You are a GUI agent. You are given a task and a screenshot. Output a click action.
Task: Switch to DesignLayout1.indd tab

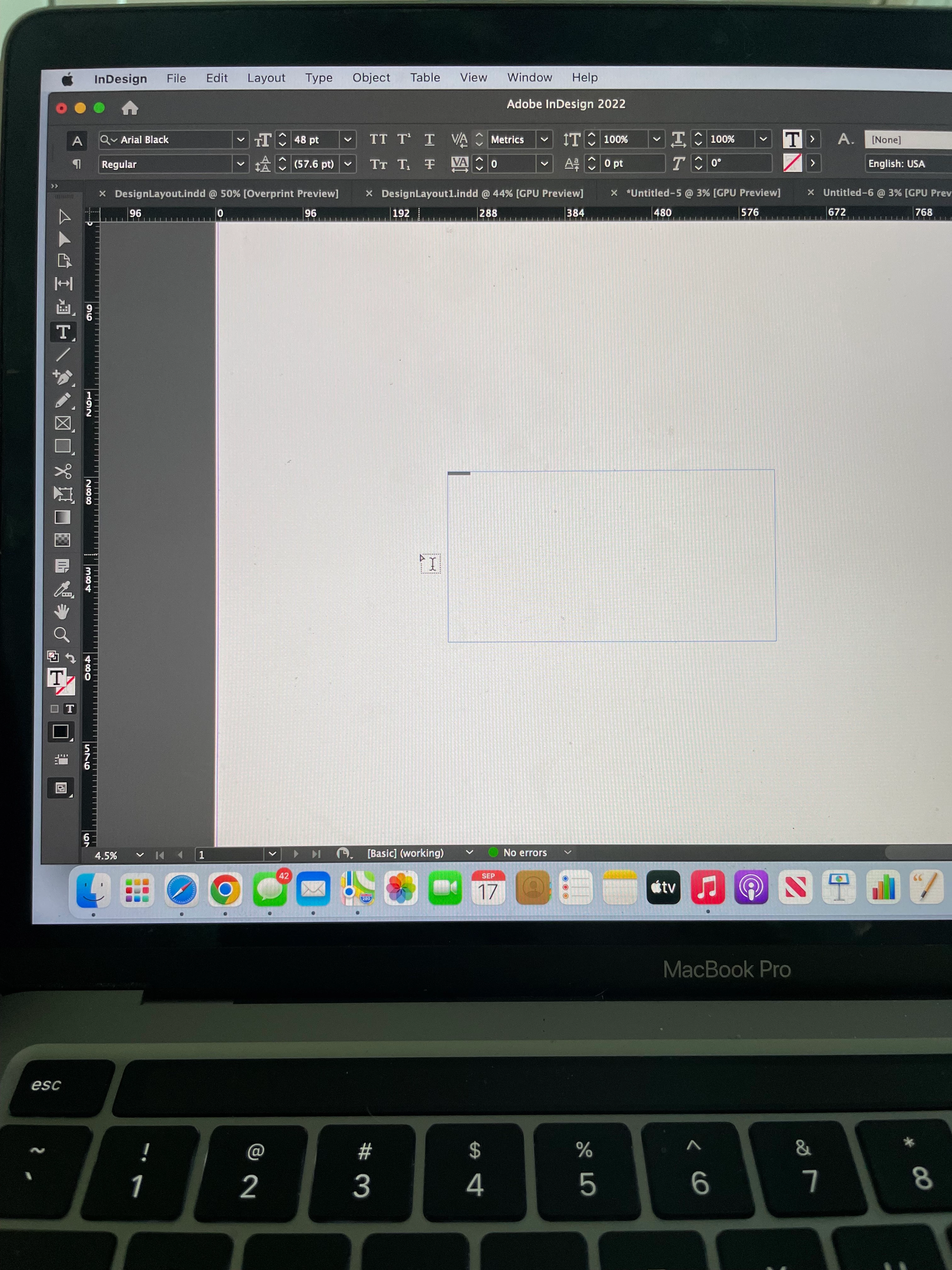(x=481, y=193)
